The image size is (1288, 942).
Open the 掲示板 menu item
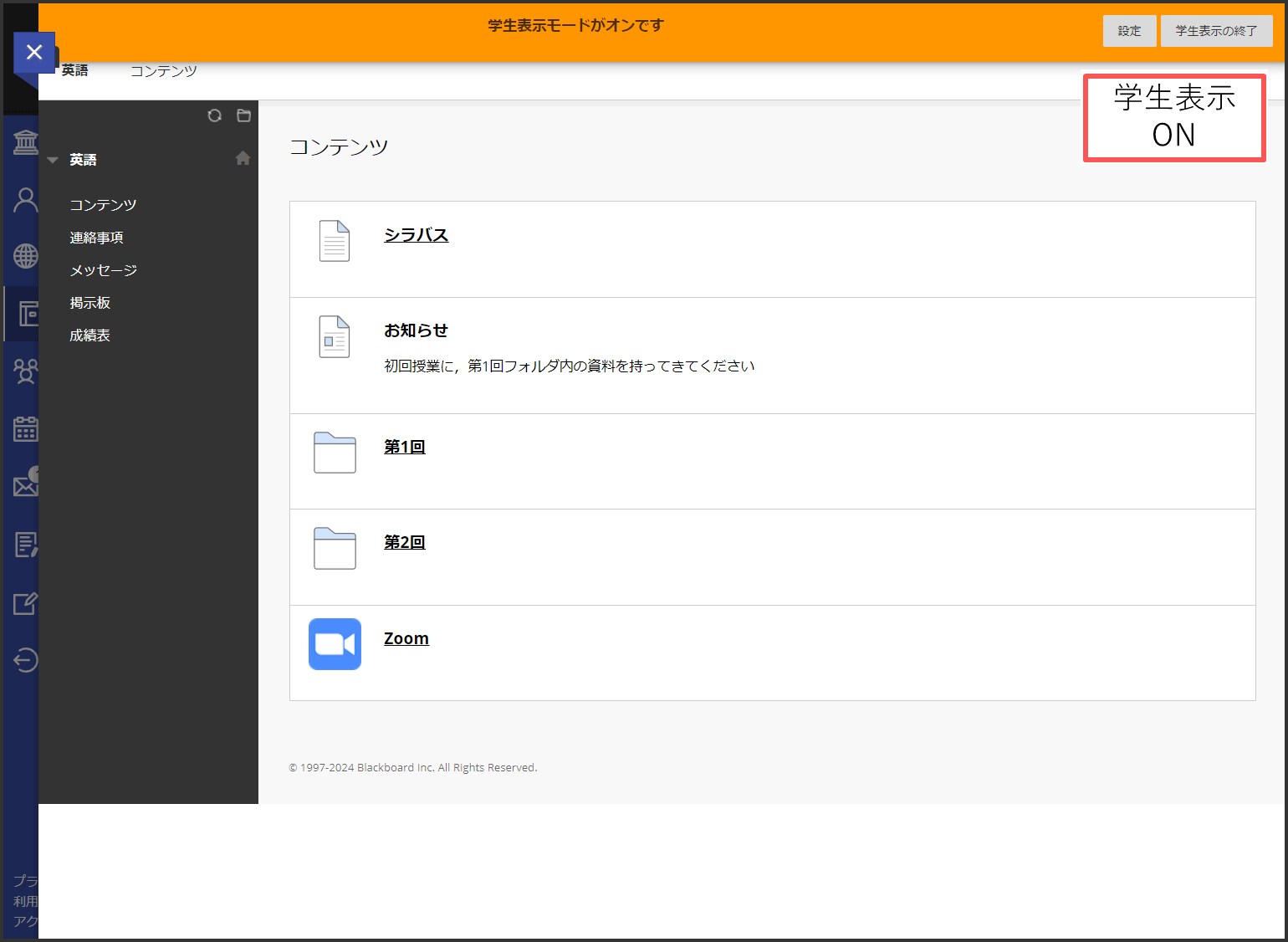(89, 302)
